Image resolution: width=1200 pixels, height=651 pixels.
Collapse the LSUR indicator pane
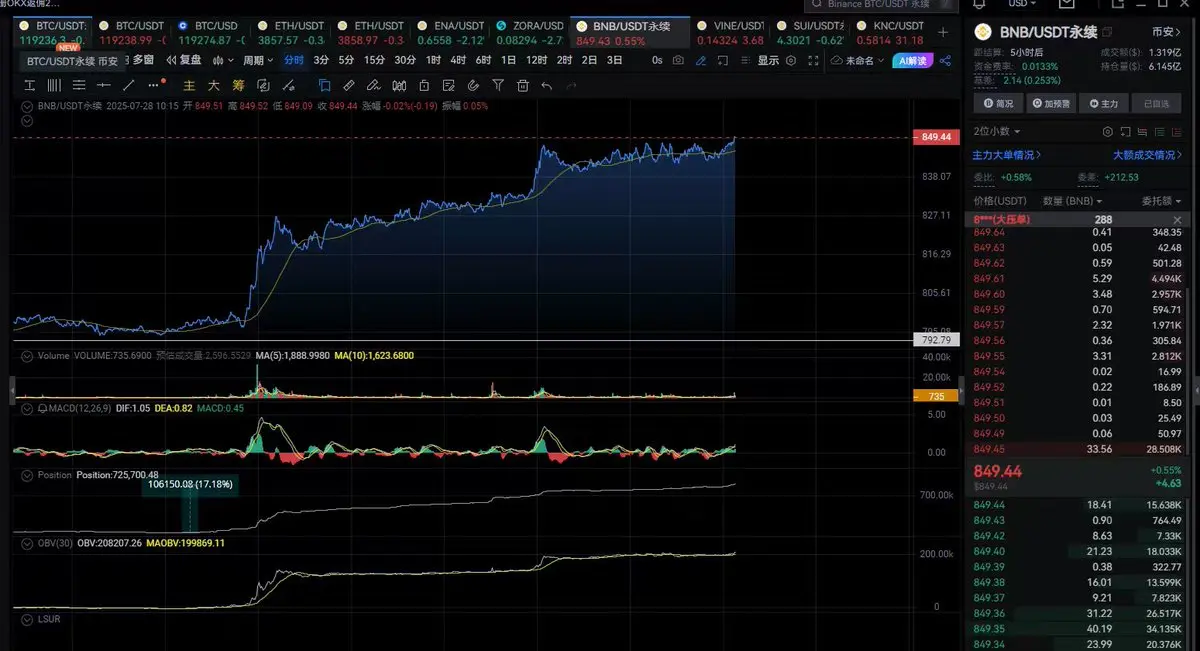[x=27, y=619]
